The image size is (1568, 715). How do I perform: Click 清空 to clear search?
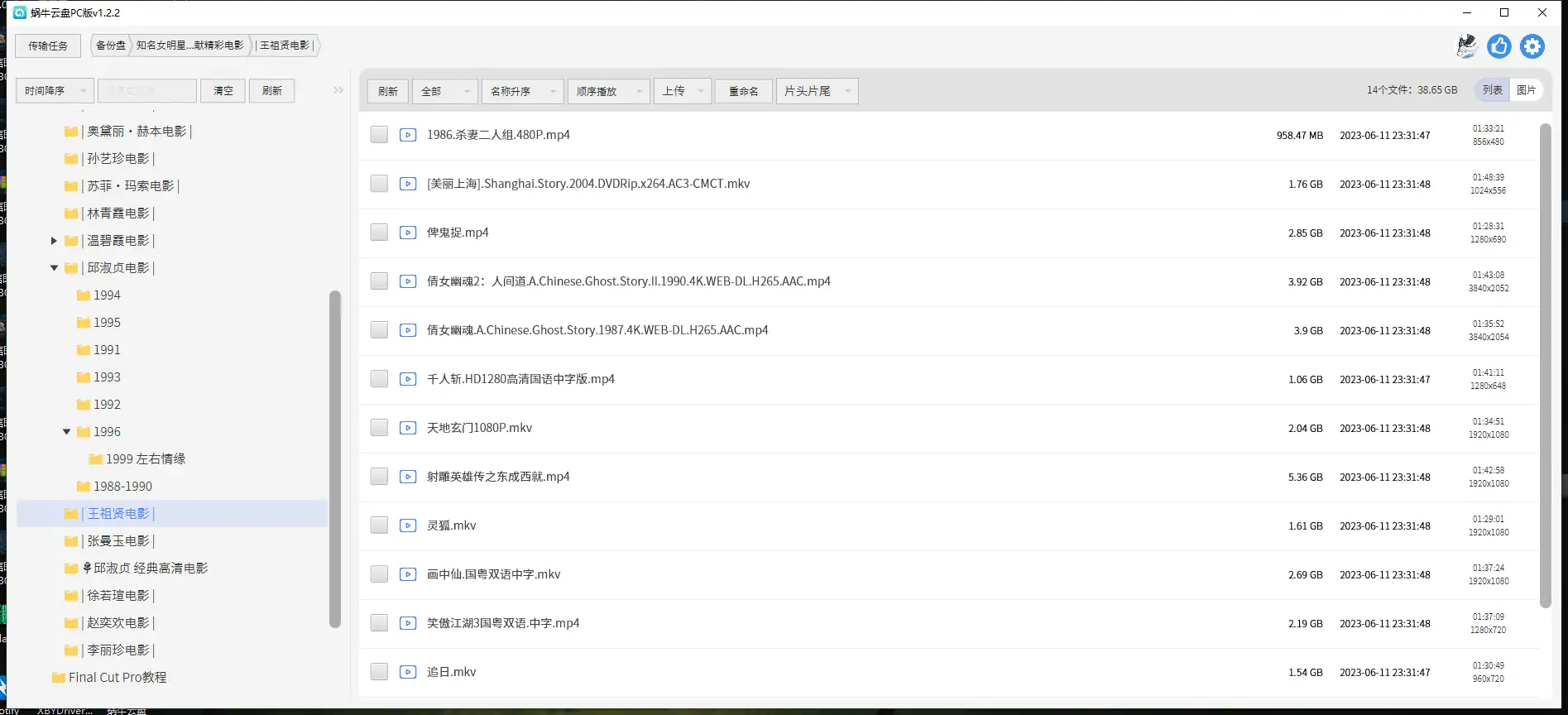click(x=223, y=91)
